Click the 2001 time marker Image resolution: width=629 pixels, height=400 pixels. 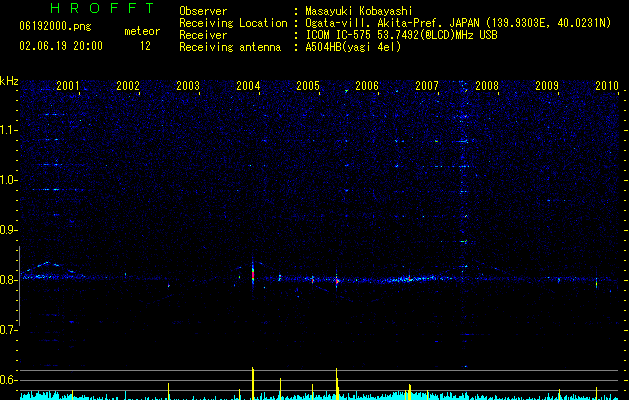68,86
